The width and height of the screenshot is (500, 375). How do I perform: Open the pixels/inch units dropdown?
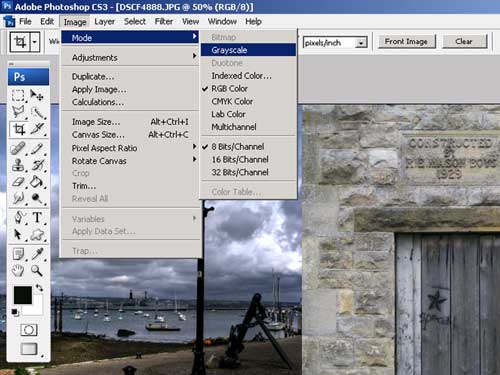pyautogui.click(x=361, y=43)
